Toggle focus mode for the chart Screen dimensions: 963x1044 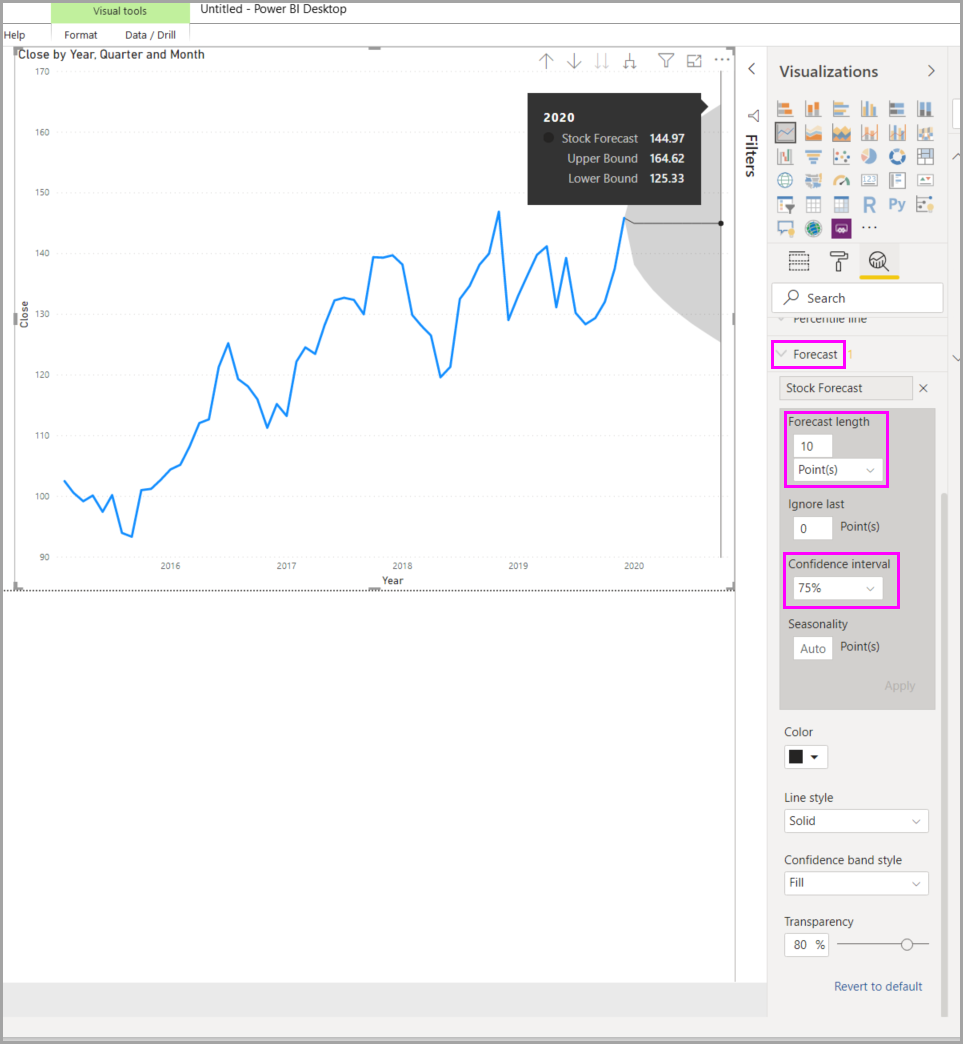pos(694,61)
